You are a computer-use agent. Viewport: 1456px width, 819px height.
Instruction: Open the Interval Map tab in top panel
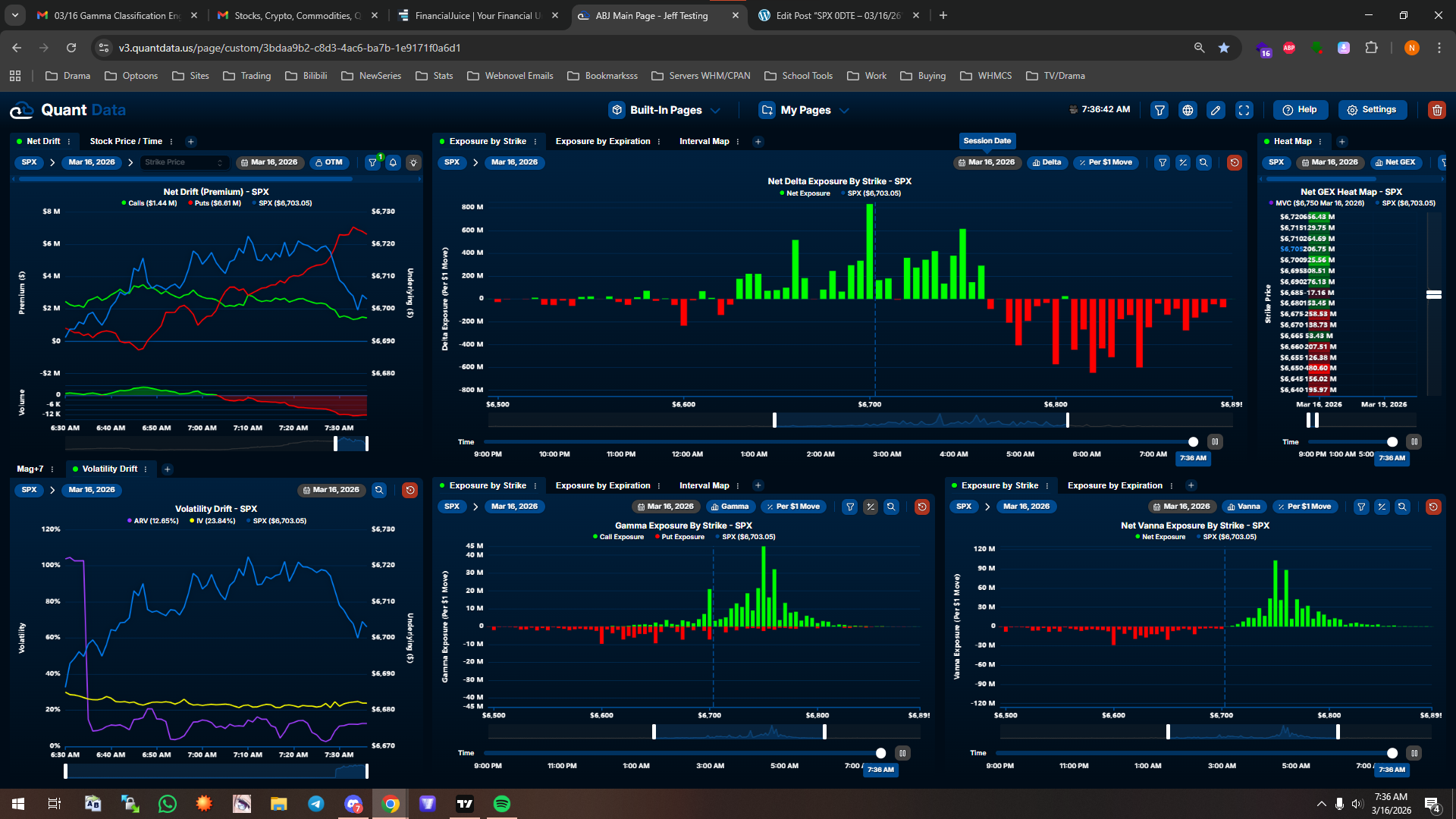pos(704,141)
